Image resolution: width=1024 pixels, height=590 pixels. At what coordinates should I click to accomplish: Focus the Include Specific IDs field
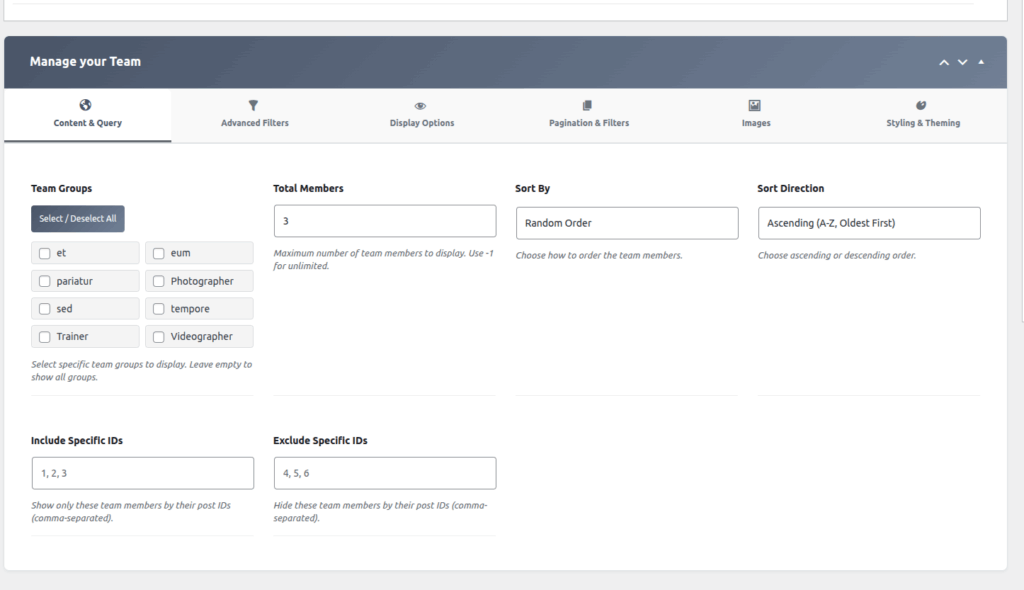tap(142, 473)
